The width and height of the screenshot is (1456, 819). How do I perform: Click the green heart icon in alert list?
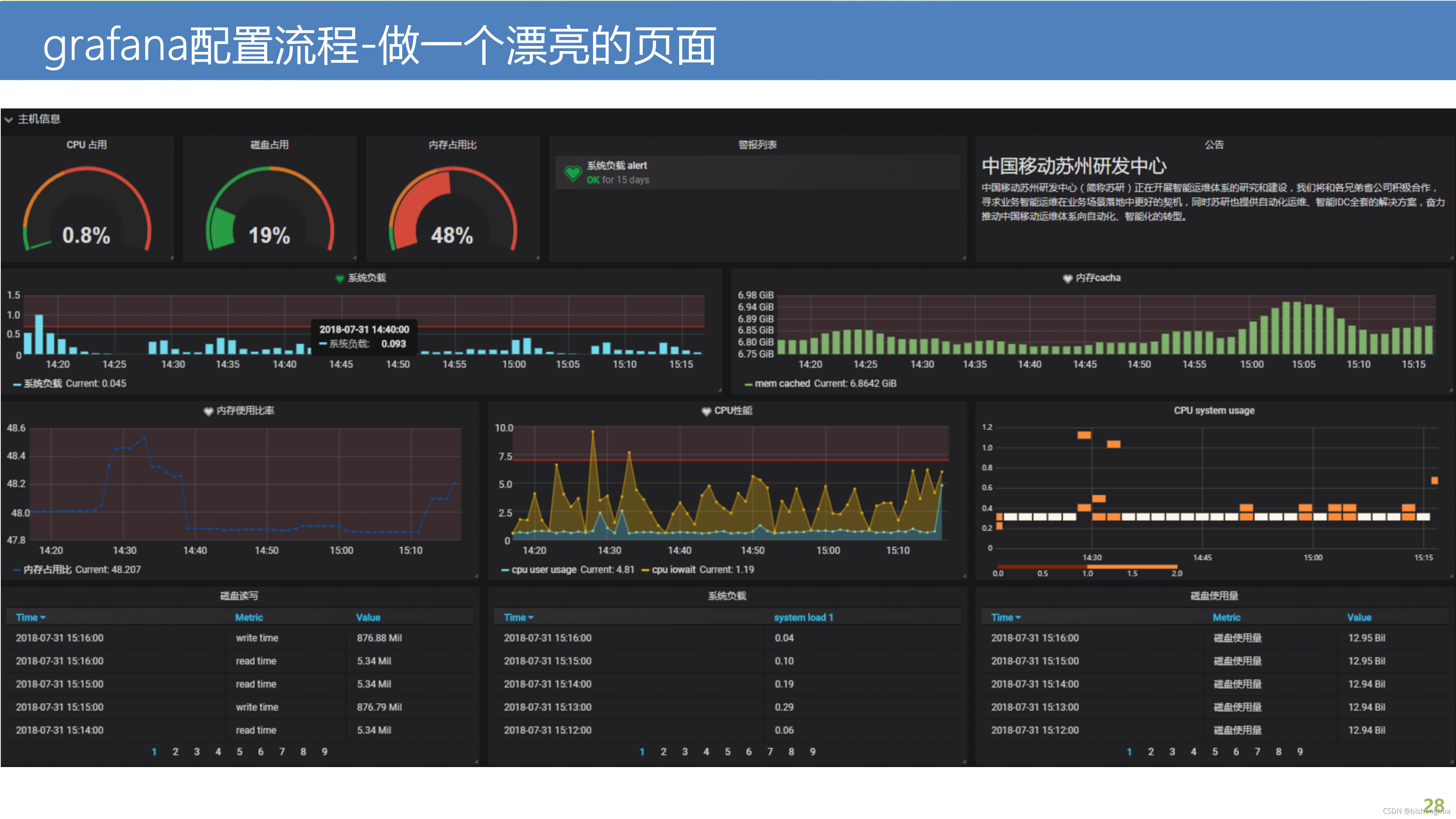(573, 173)
